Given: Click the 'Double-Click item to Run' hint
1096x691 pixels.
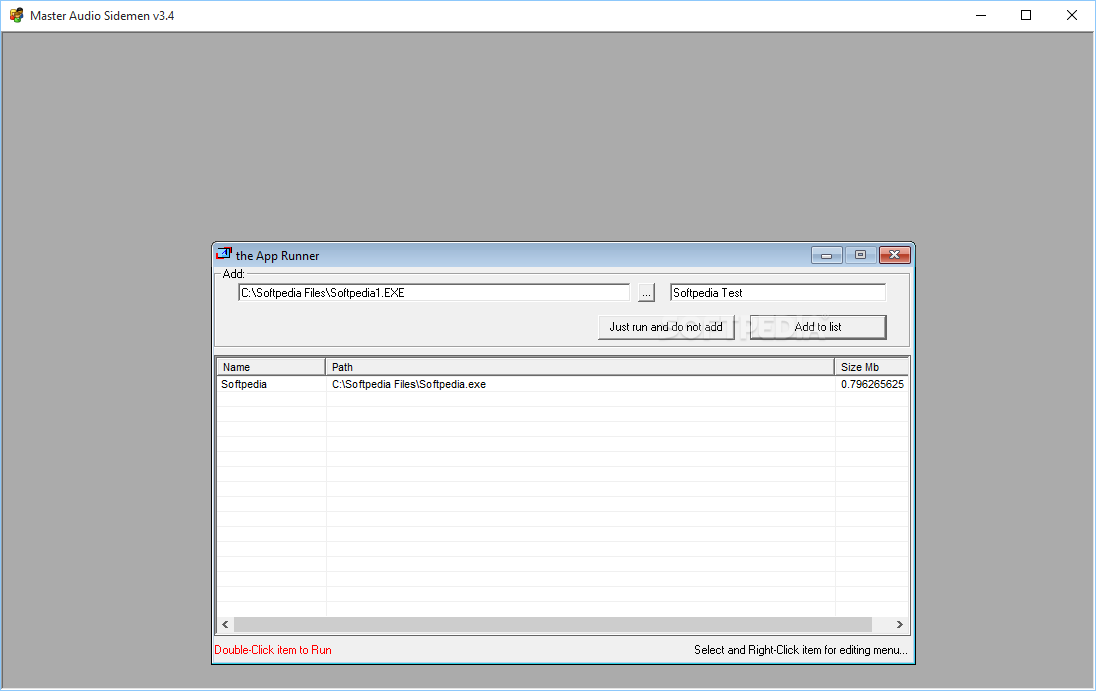Looking at the screenshot, I should tap(273, 650).
